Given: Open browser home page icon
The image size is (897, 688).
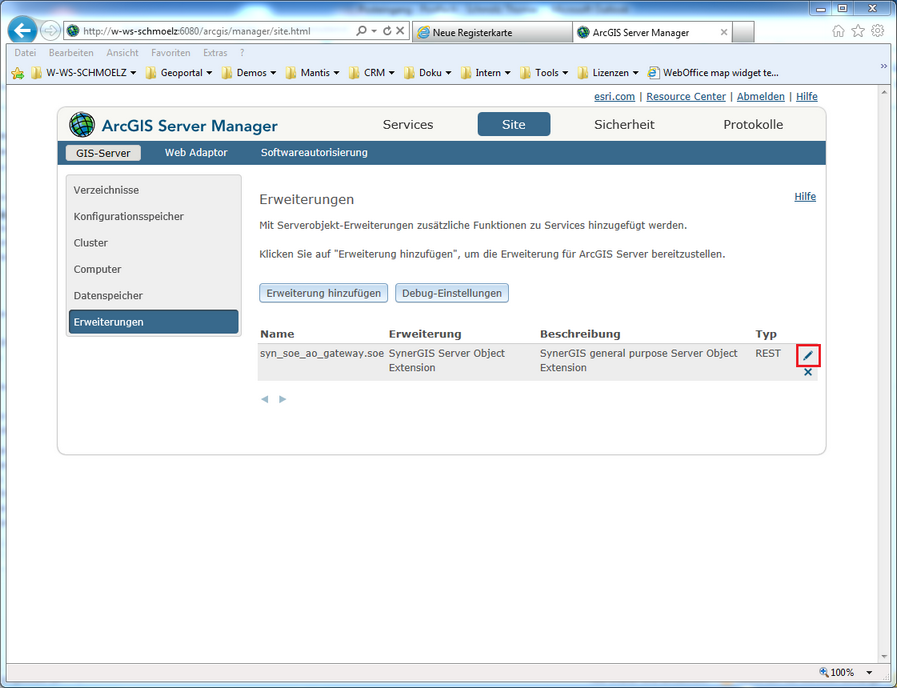Looking at the screenshot, I should 838,31.
